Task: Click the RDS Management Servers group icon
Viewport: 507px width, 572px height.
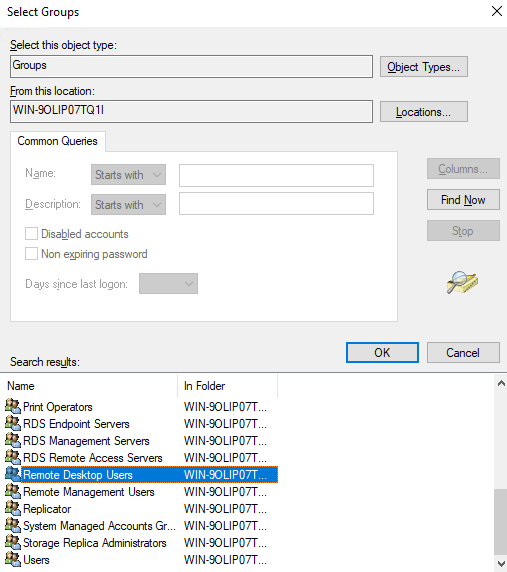Action: tap(13, 440)
